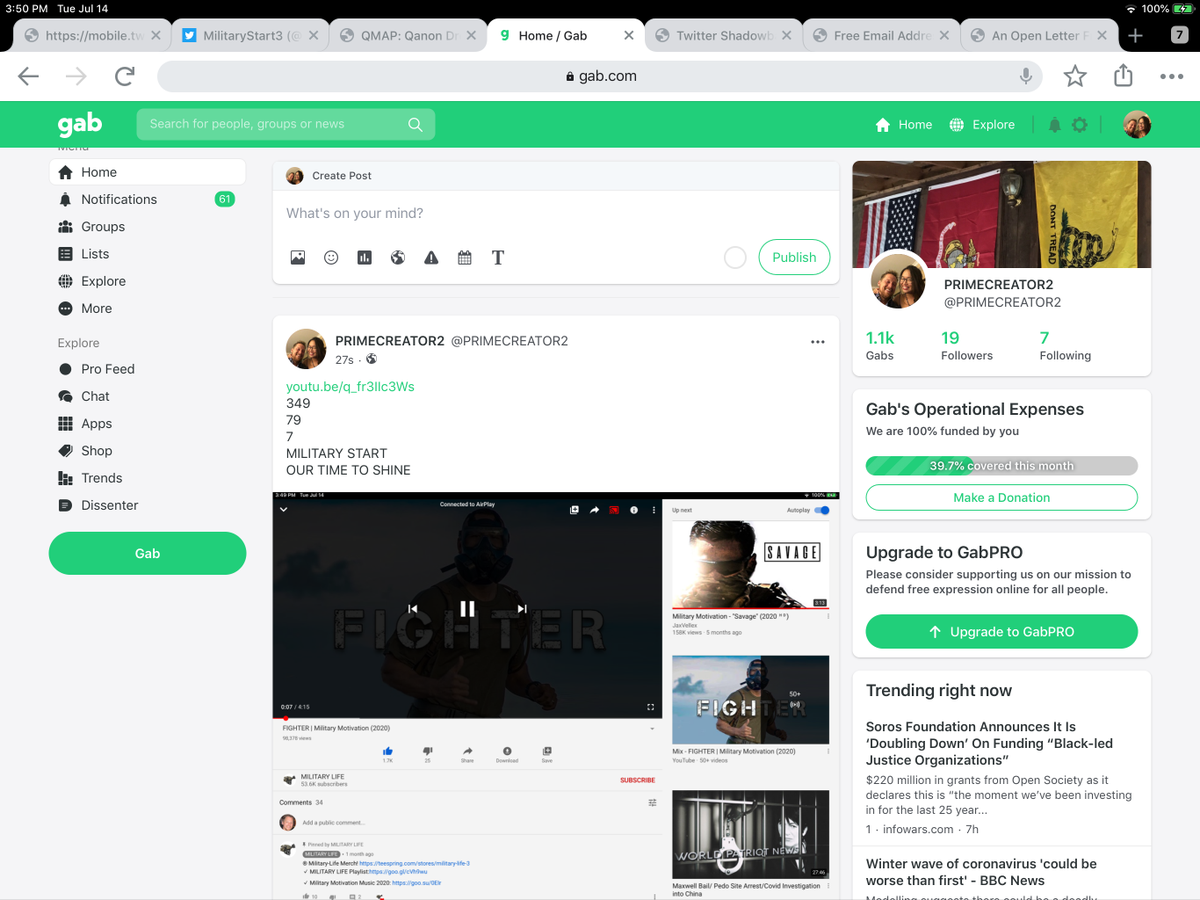Open Explore in the left sidebar
1200x900 pixels.
(x=147, y=281)
